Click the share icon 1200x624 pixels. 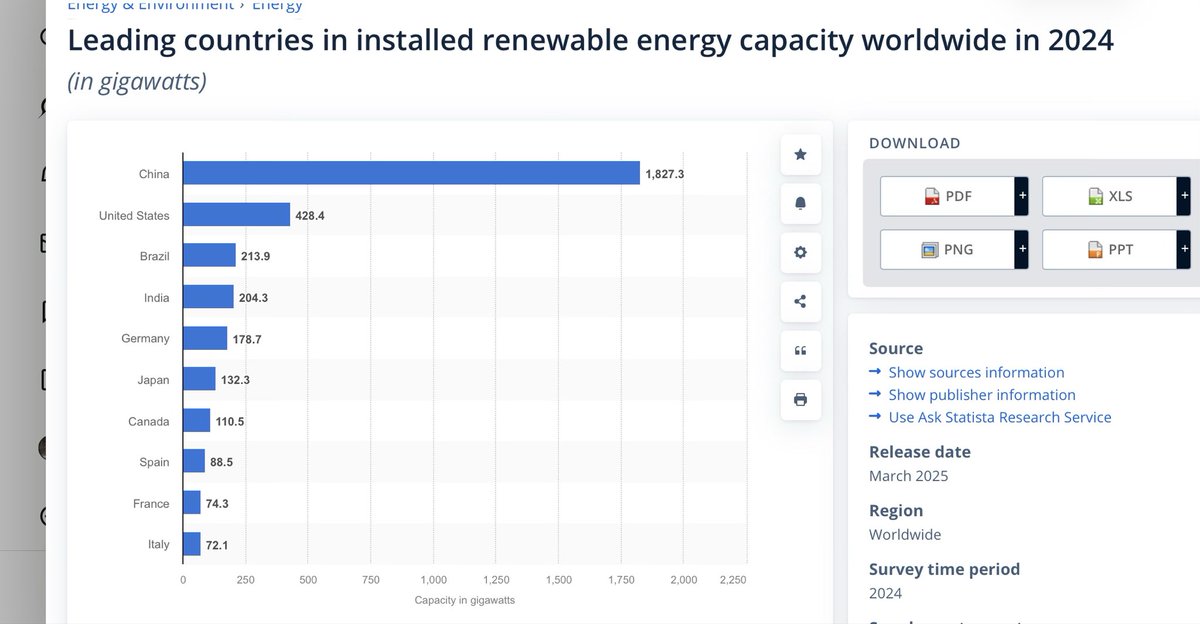[x=800, y=301]
